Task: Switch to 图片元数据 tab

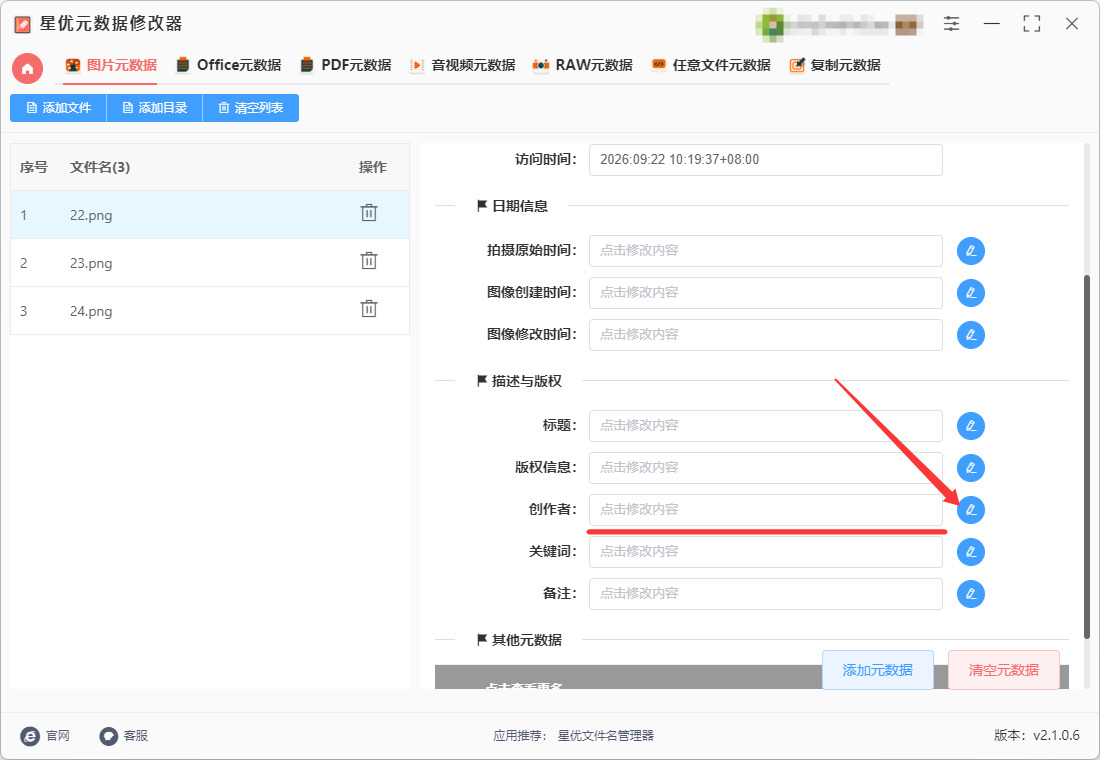Action: point(111,65)
